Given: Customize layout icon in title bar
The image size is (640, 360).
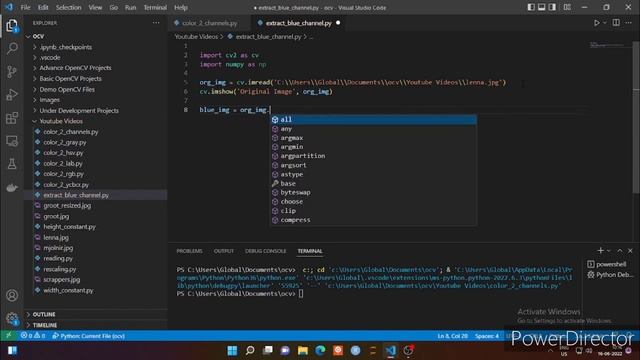Looking at the screenshot, I should tap(567, 7).
